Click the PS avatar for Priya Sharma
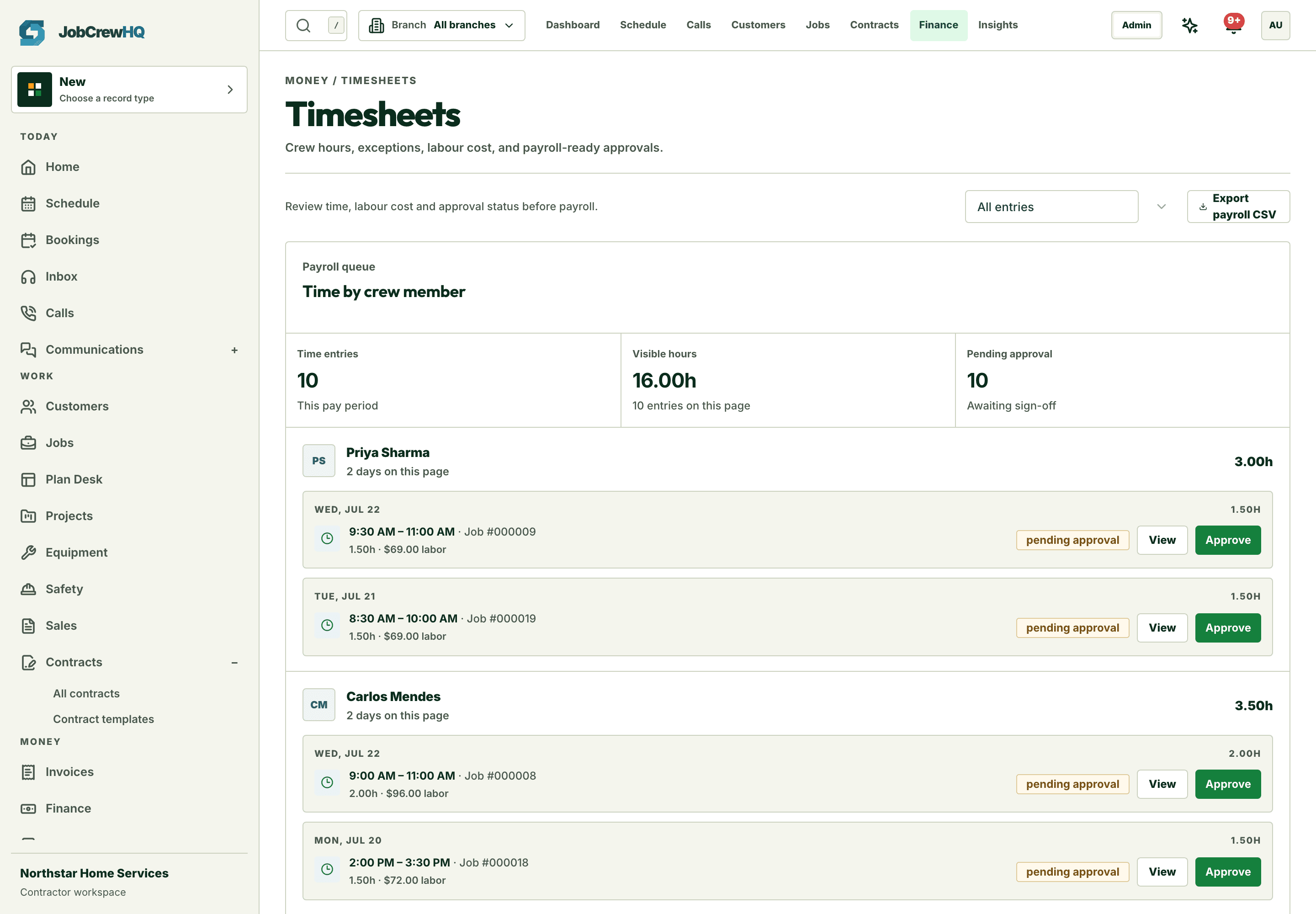 coord(319,461)
